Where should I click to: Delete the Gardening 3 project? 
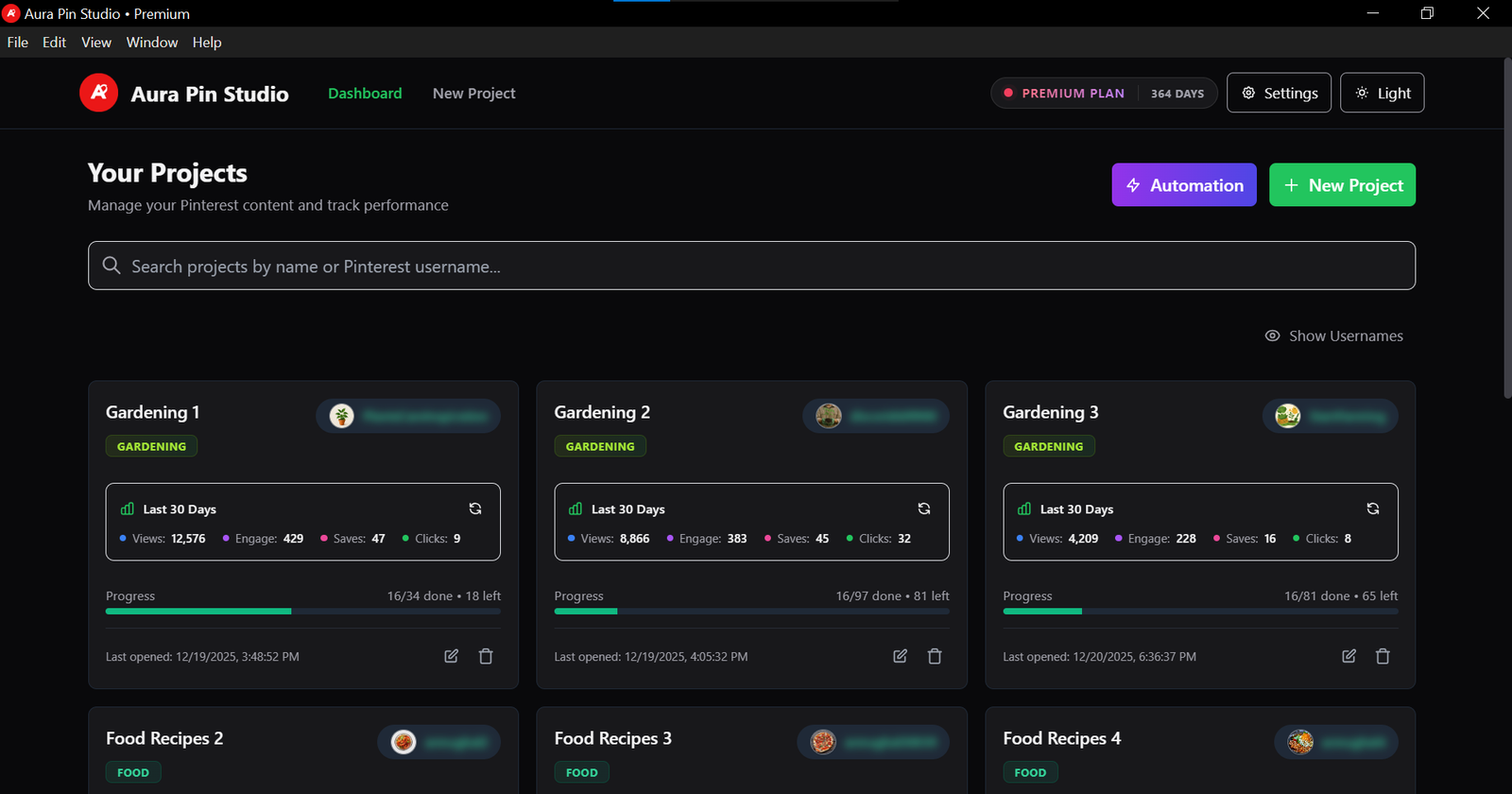click(1383, 656)
